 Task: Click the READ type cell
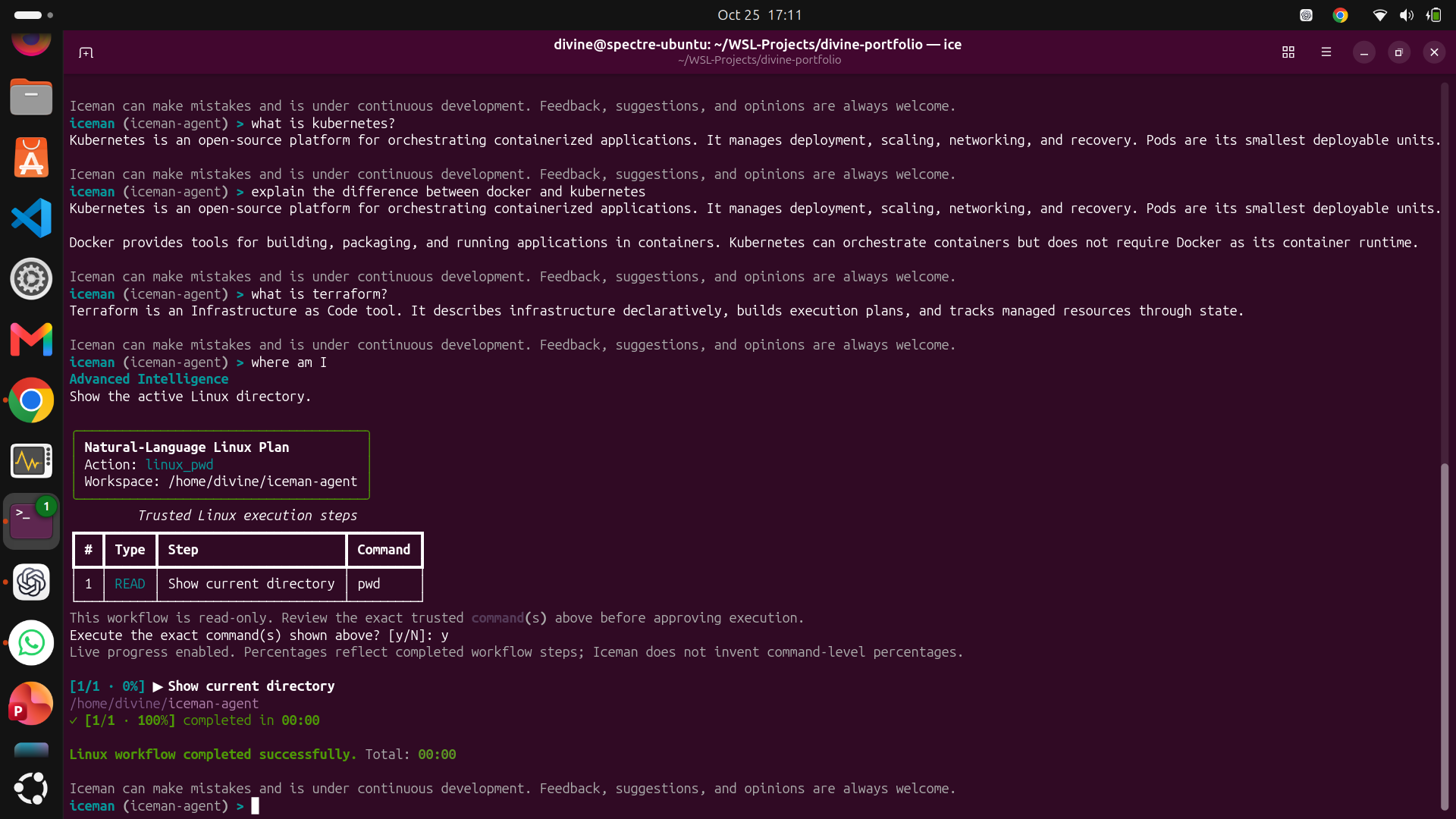click(130, 584)
